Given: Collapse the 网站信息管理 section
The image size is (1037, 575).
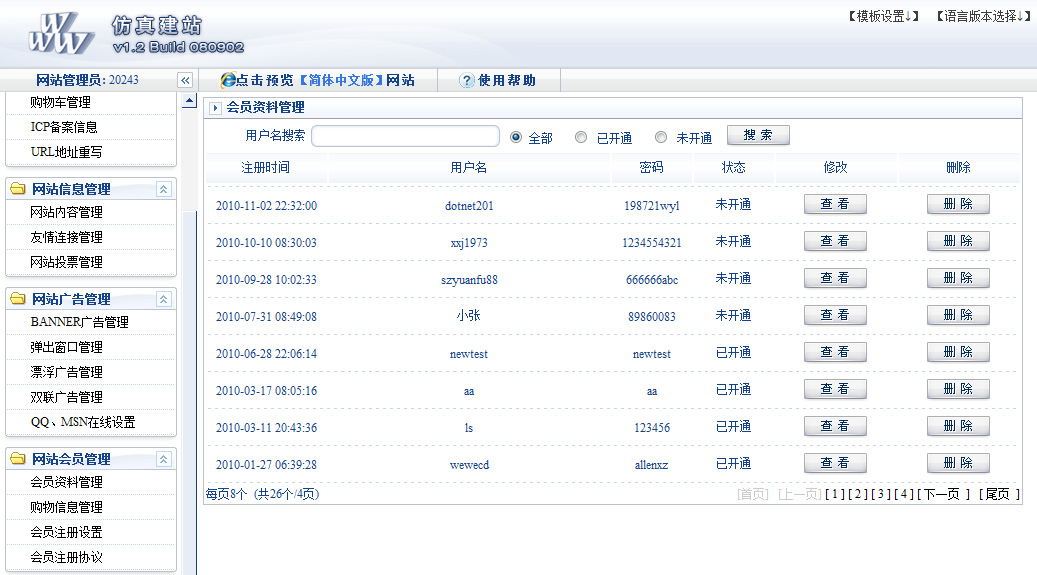Looking at the screenshot, I should click(164, 189).
